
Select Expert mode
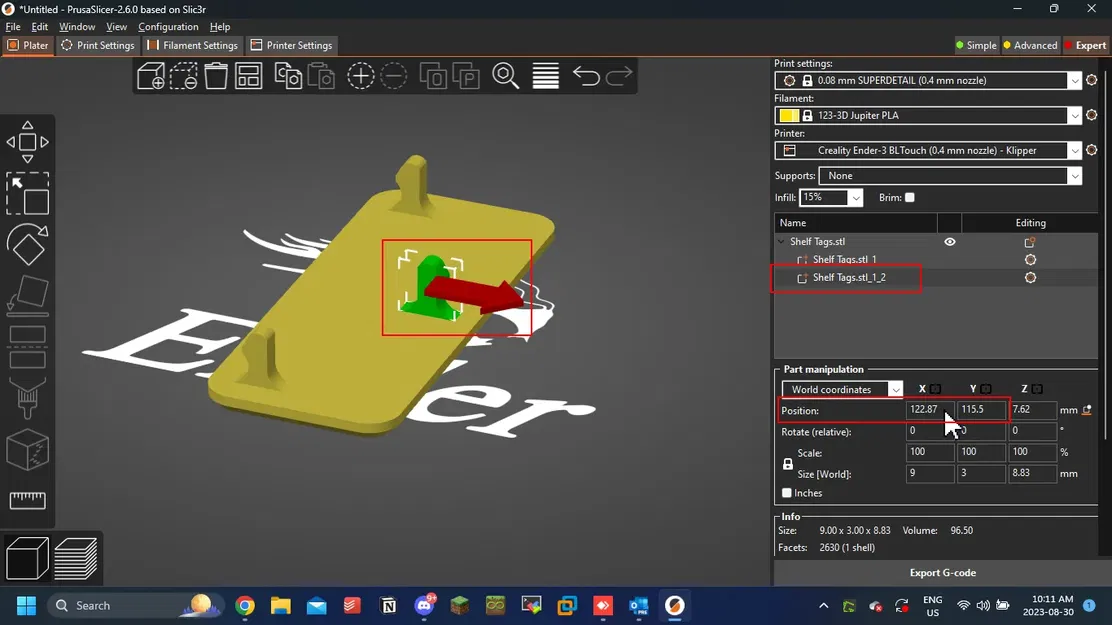coord(1086,45)
